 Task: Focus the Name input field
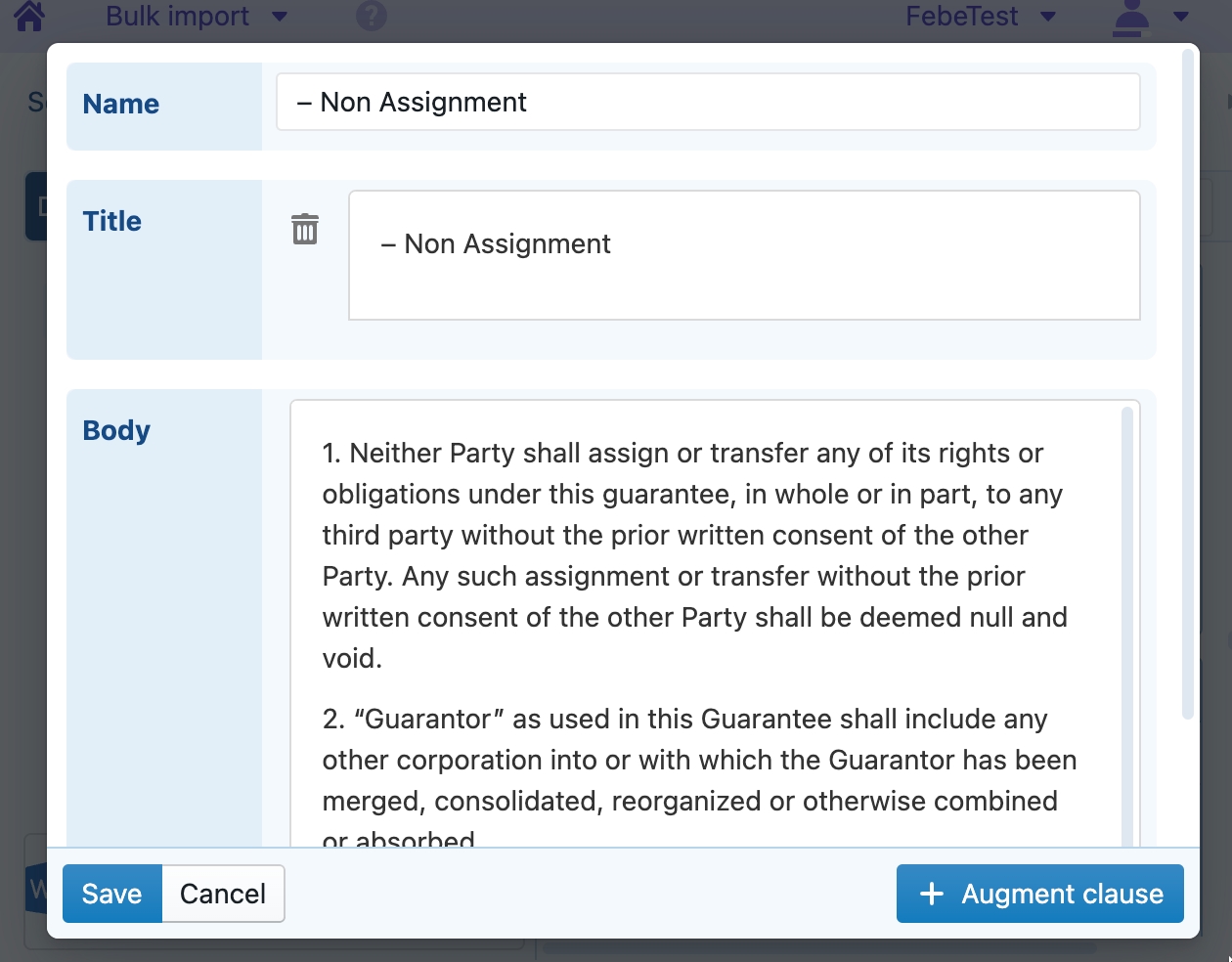[708, 102]
